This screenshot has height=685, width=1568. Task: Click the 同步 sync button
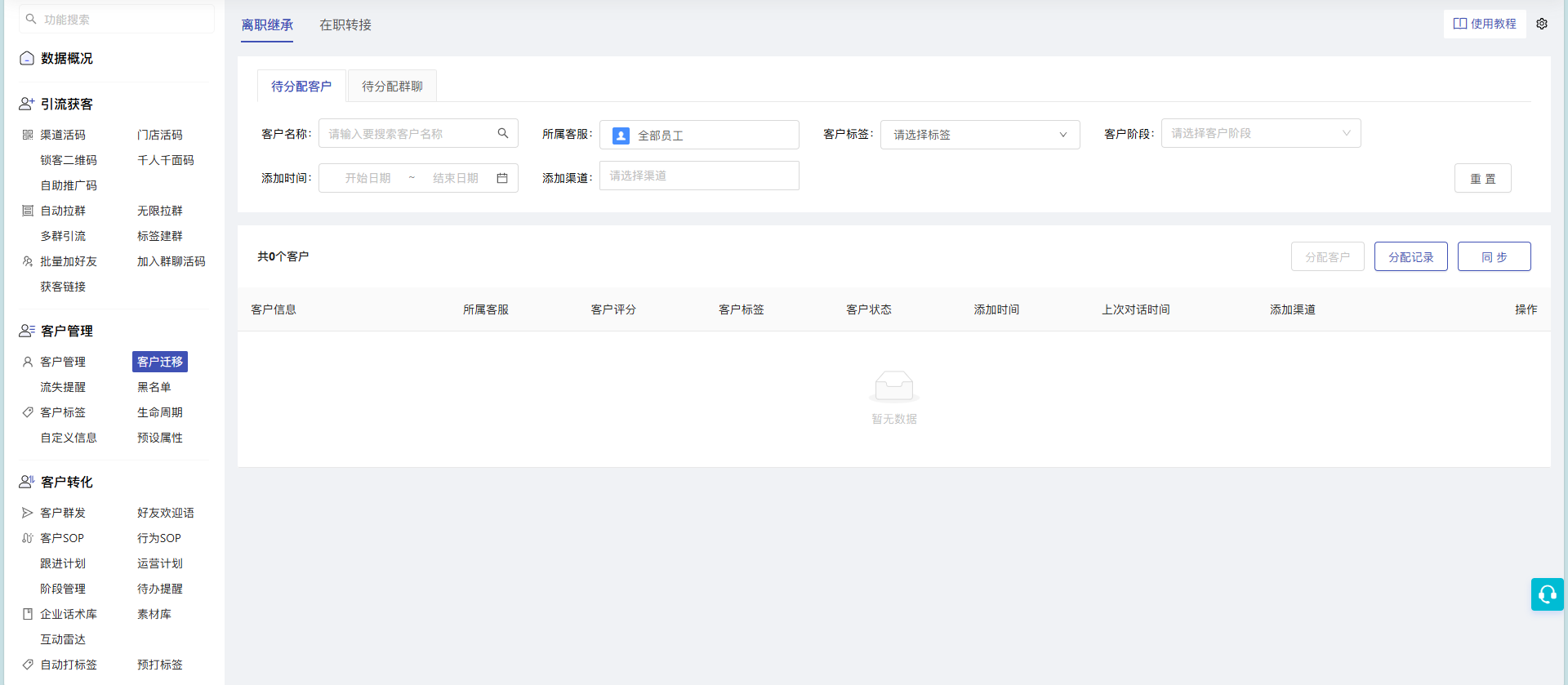point(1494,256)
